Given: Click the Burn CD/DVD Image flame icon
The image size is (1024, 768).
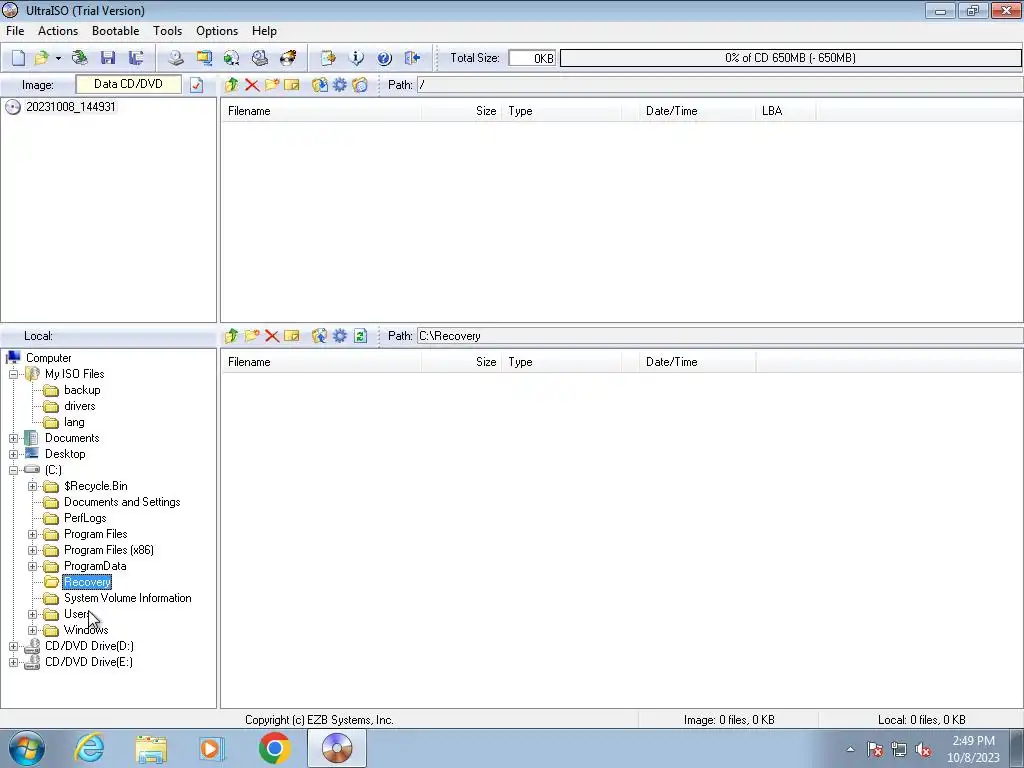Looking at the screenshot, I should coord(288,58).
